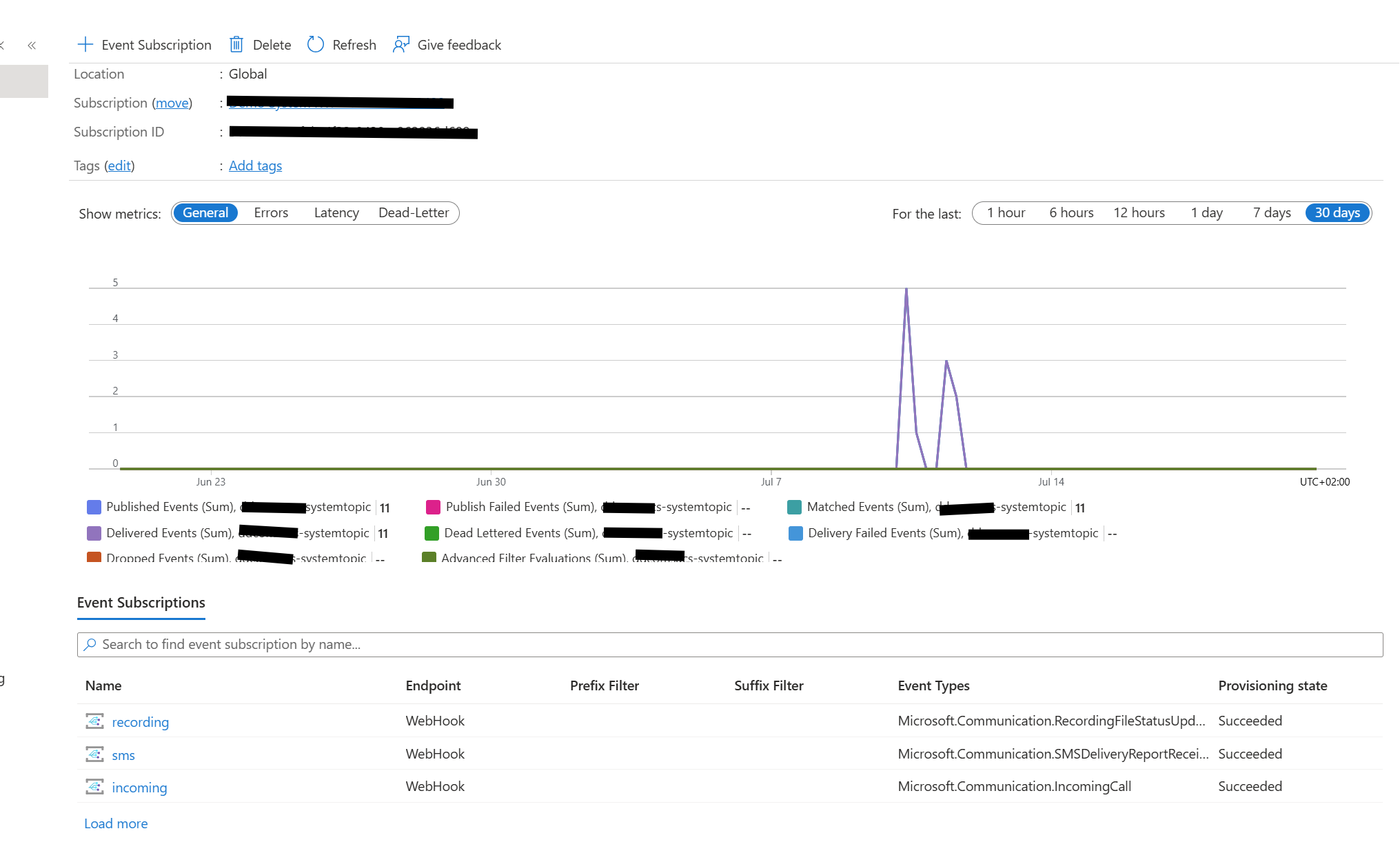
Task: Click Load more subscriptions link
Action: tap(116, 823)
